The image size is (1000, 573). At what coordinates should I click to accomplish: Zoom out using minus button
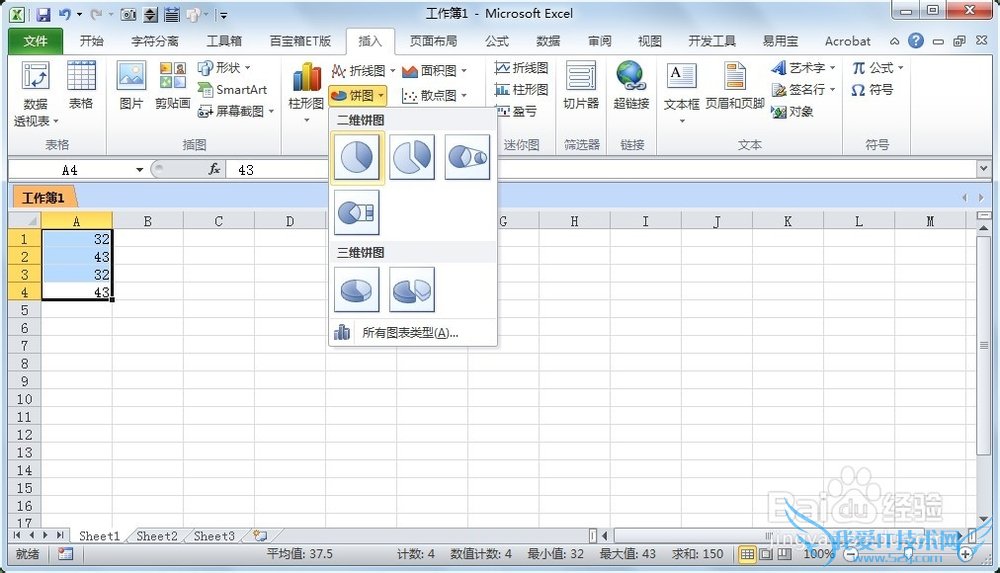850,554
